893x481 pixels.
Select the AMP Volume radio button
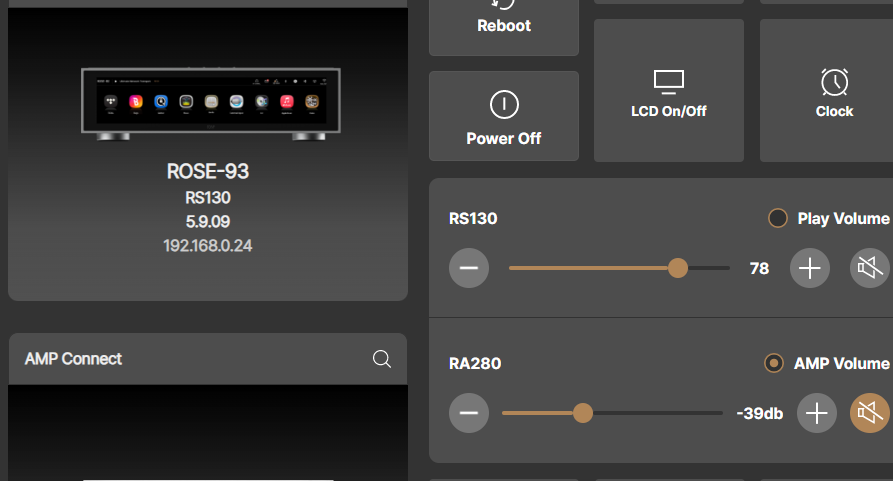(773, 363)
